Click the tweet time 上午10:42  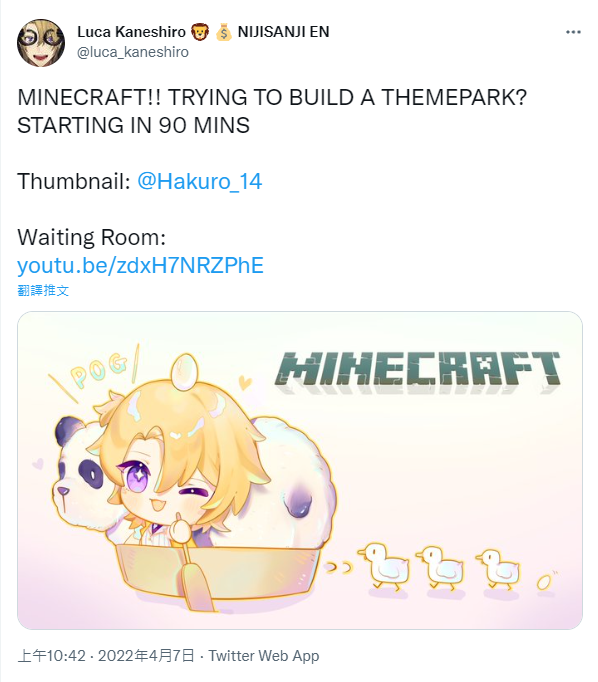[x=52, y=655]
